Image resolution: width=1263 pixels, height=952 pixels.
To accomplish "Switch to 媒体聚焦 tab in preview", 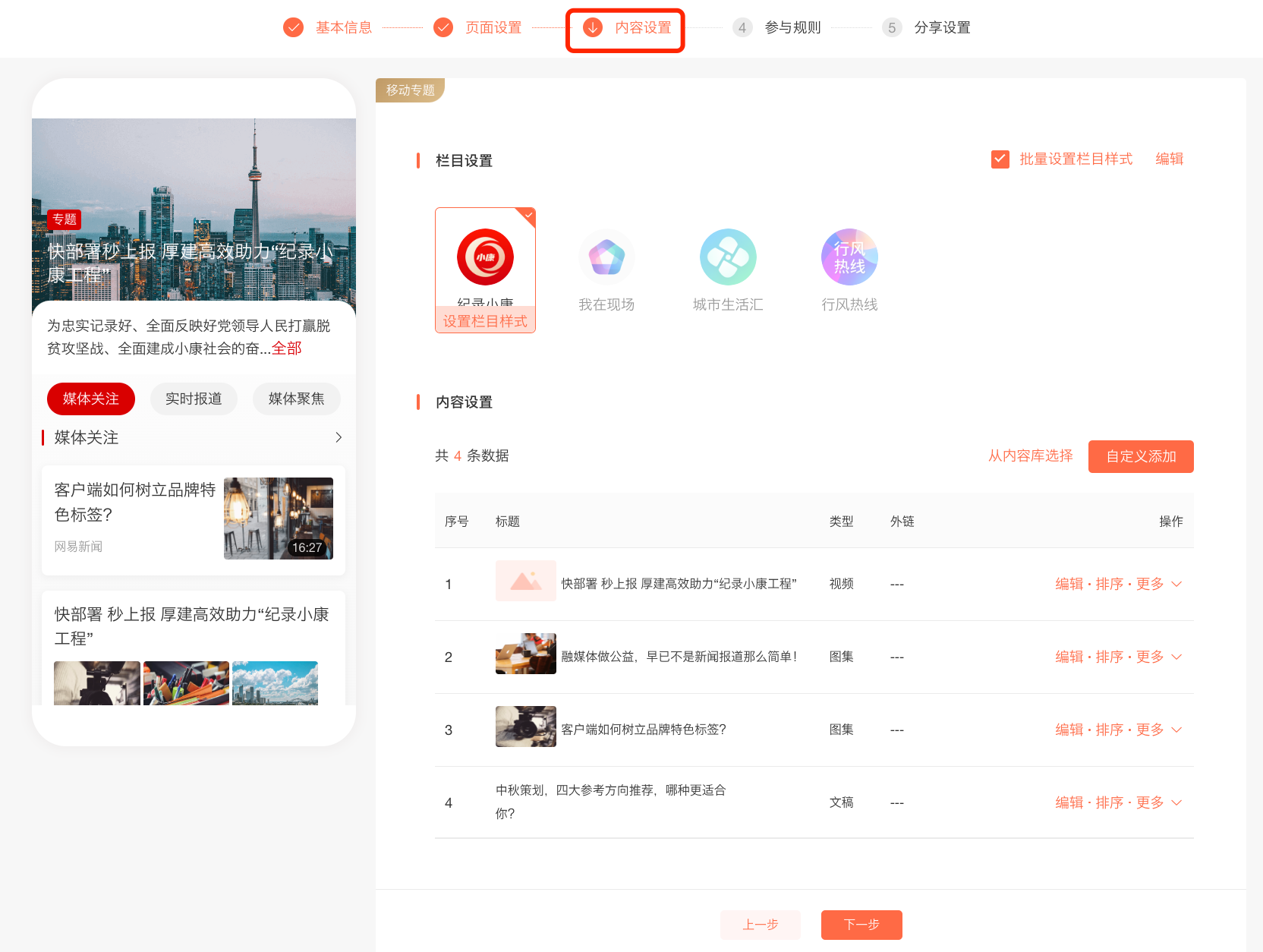I will click(296, 399).
